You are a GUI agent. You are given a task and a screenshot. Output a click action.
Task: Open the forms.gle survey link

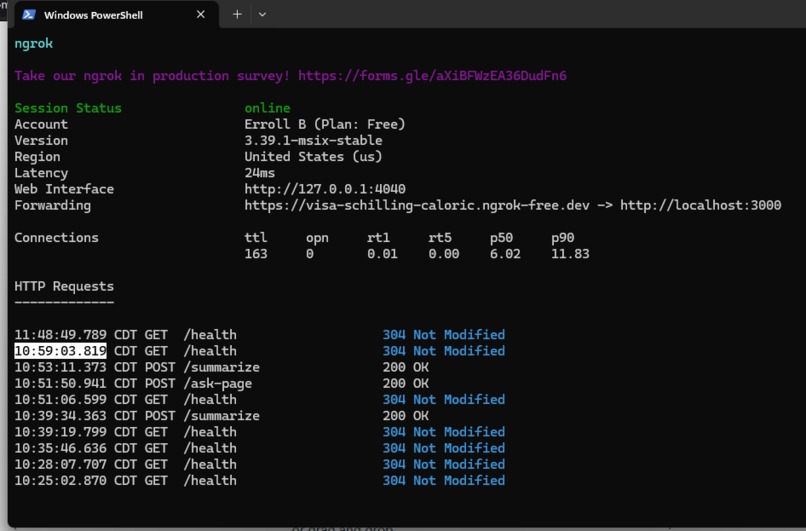click(432, 76)
